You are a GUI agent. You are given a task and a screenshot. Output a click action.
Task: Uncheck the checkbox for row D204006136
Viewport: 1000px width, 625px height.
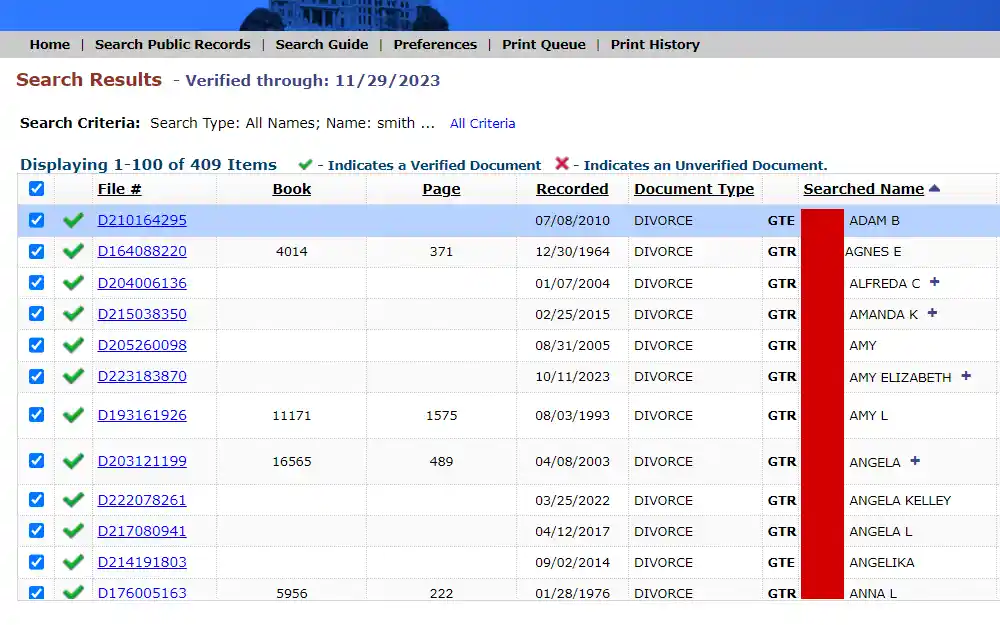(36, 283)
